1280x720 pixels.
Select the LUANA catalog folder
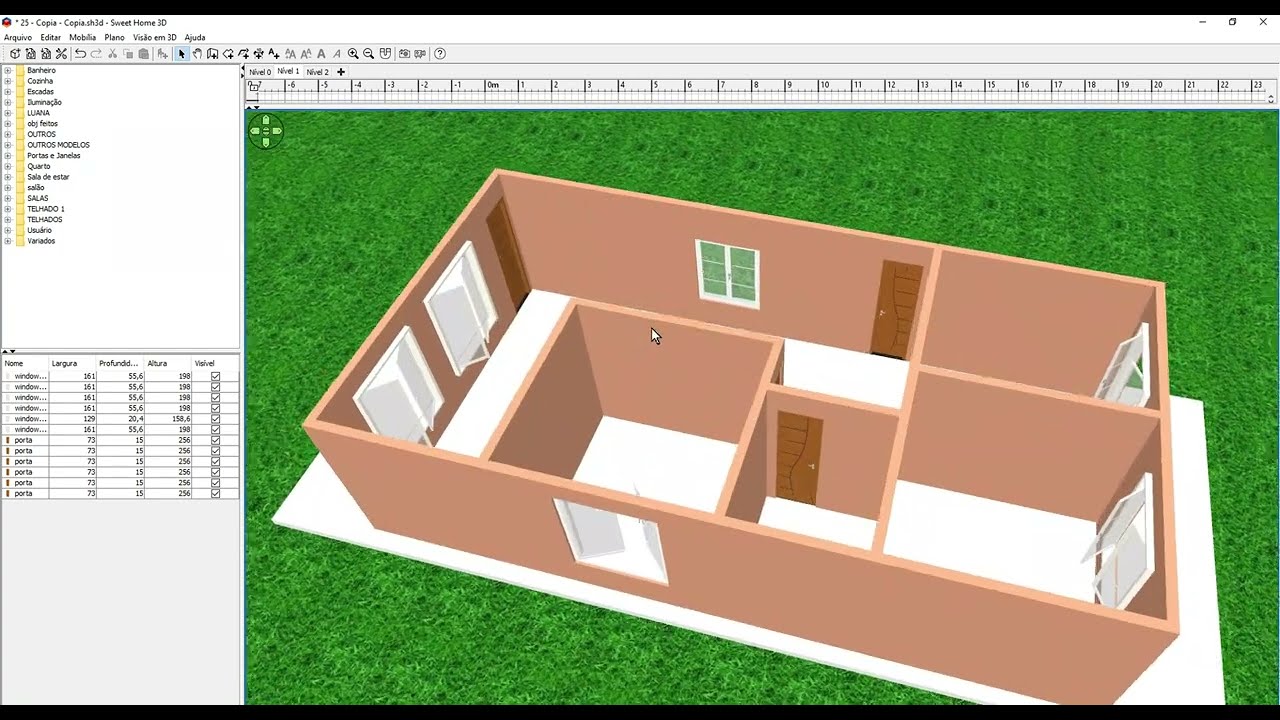click(x=38, y=113)
